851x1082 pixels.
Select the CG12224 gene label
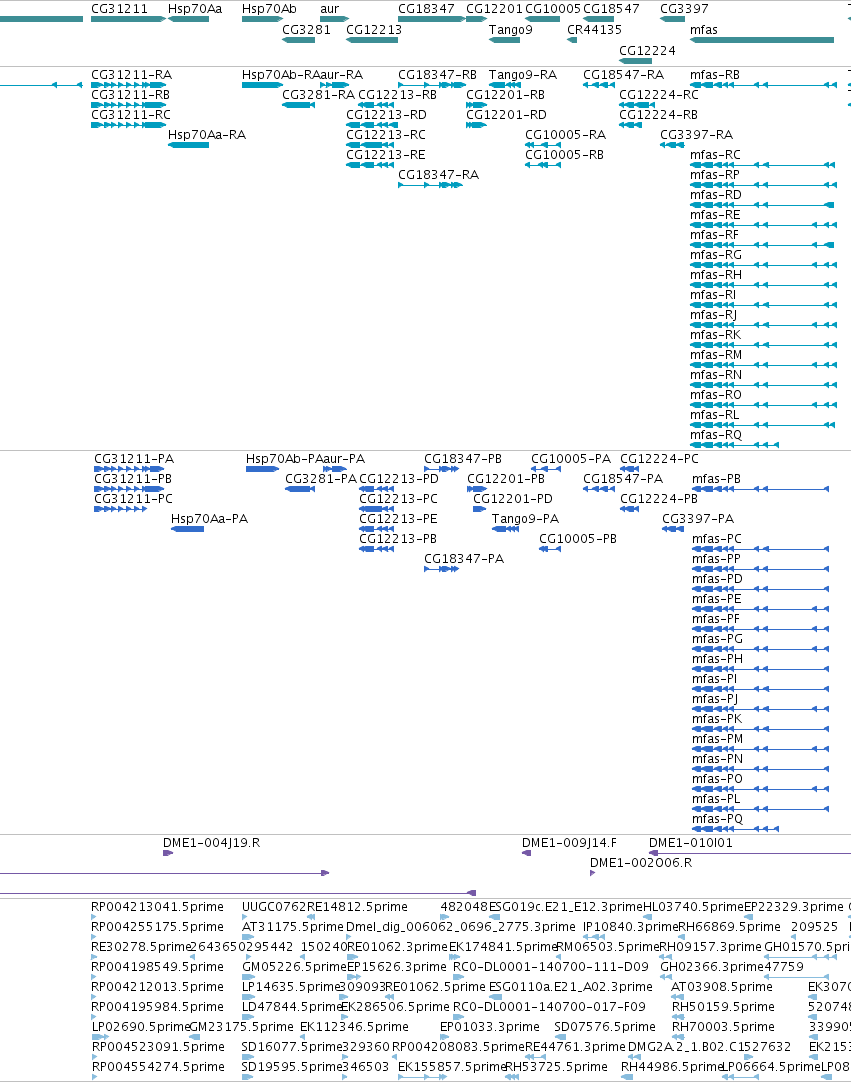647,50
